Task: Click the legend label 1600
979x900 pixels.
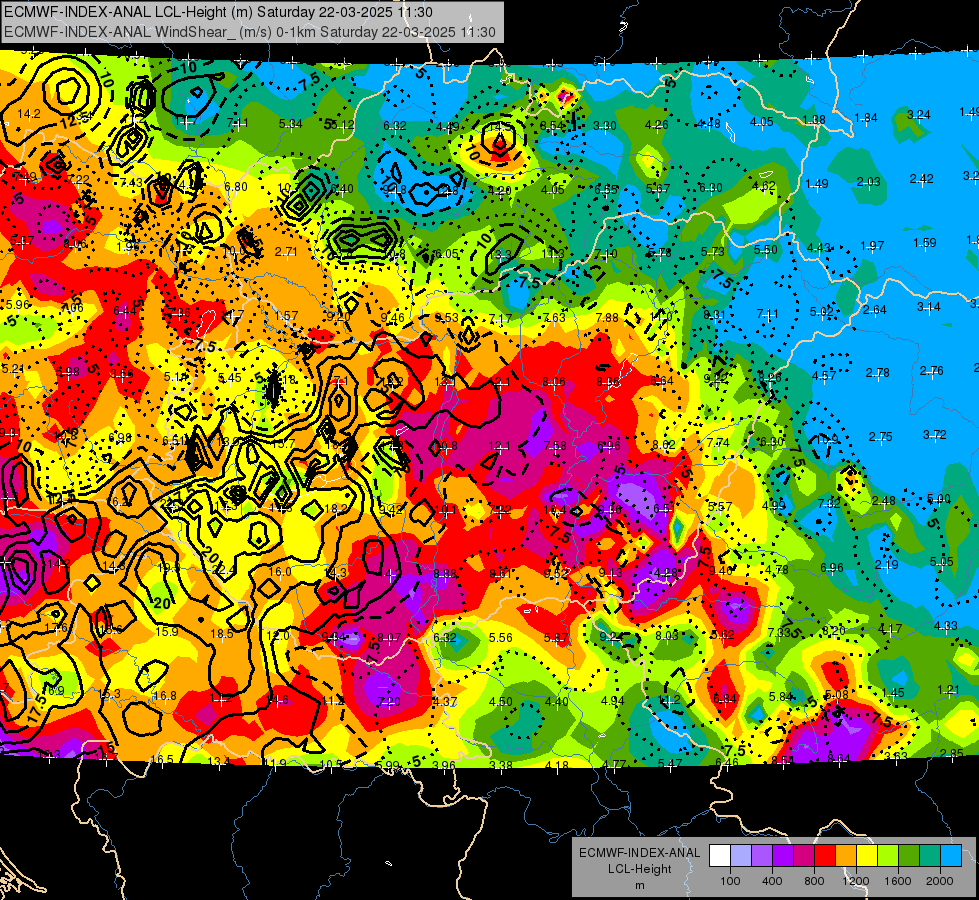Action: 897,881
